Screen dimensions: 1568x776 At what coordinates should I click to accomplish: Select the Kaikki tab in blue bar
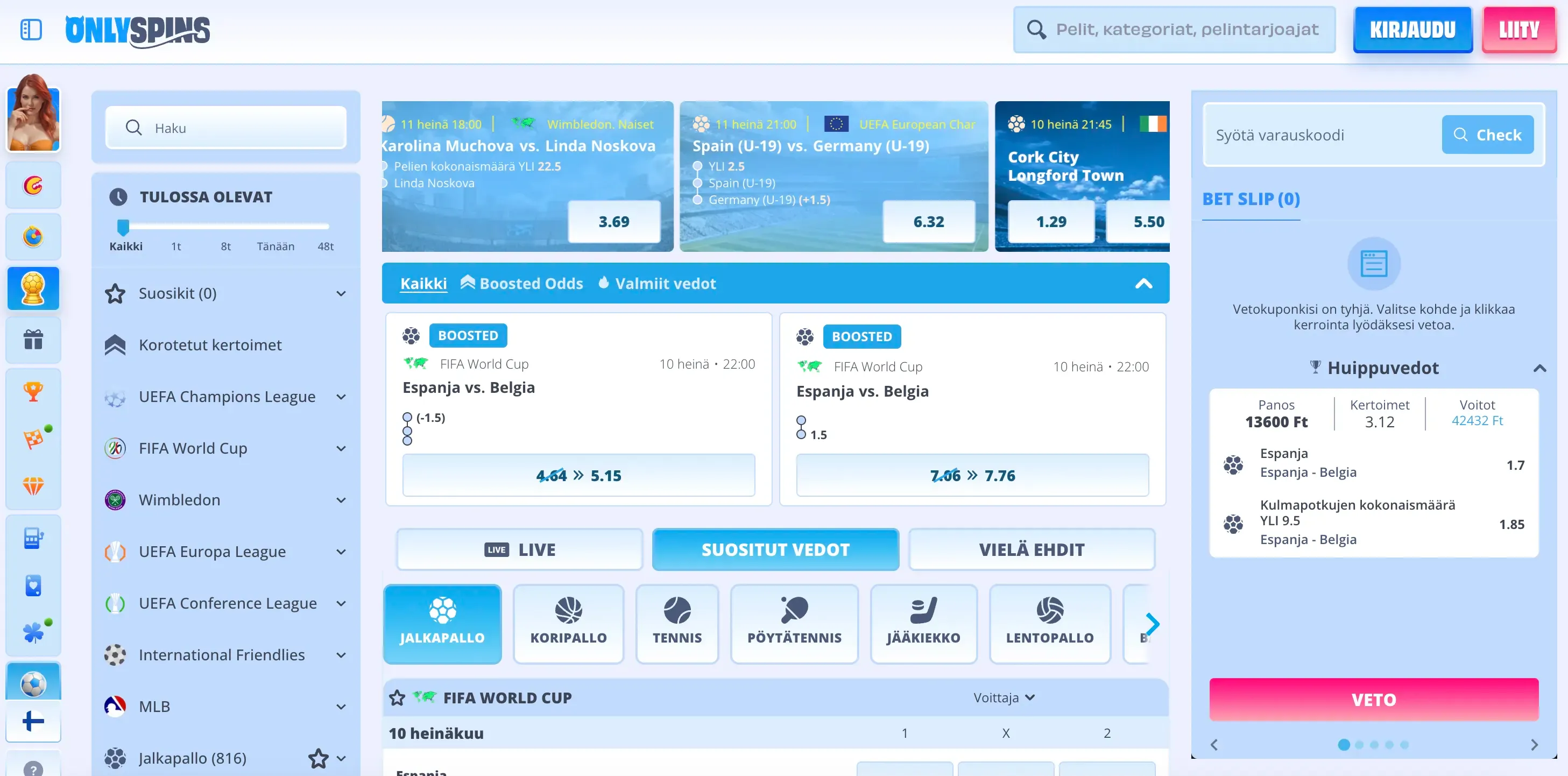point(423,284)
